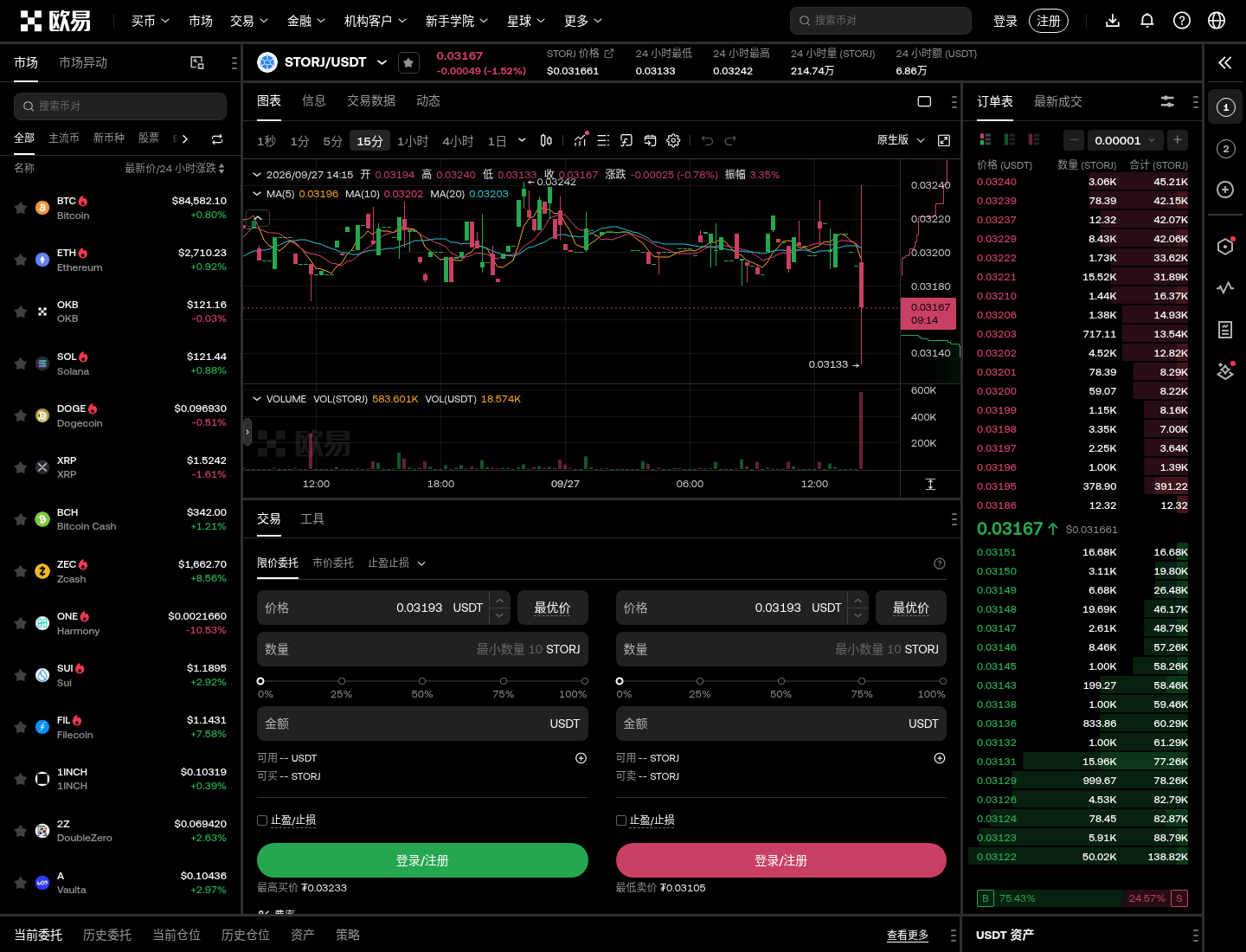Favorite the BTC row star

[x=20, y=208]
